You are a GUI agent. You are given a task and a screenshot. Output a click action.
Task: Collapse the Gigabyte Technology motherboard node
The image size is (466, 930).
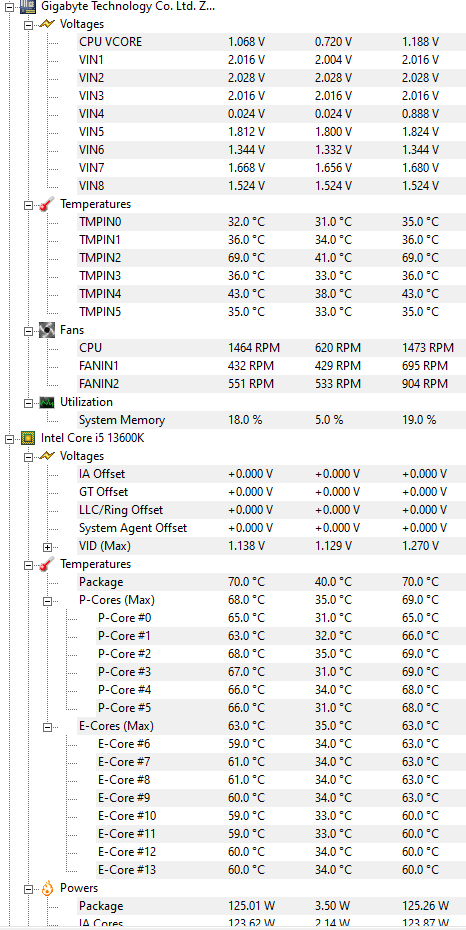(x=9, y=7)
